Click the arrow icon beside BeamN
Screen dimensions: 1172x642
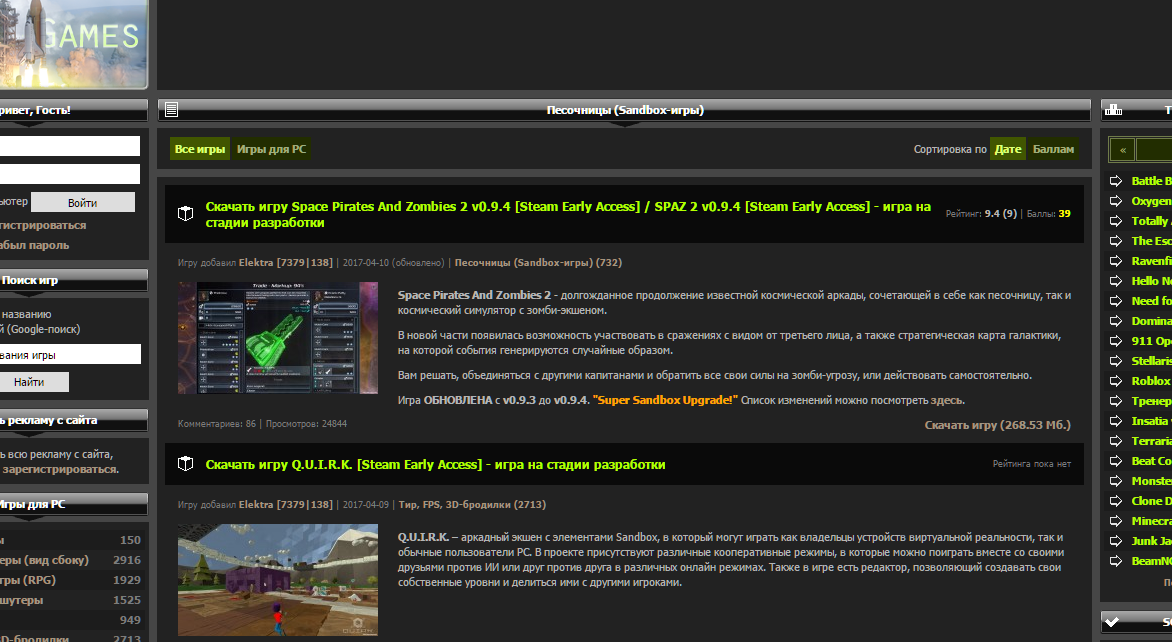point(1116,561)
